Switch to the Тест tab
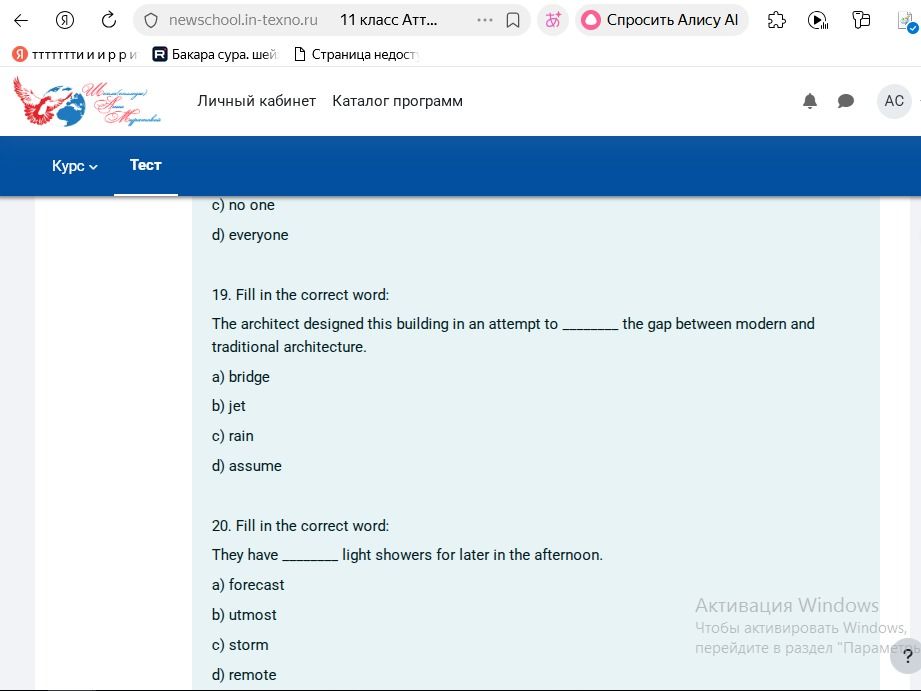Viewport: 921px width, 691px height. pyautogui.click(x=146, y=165)
